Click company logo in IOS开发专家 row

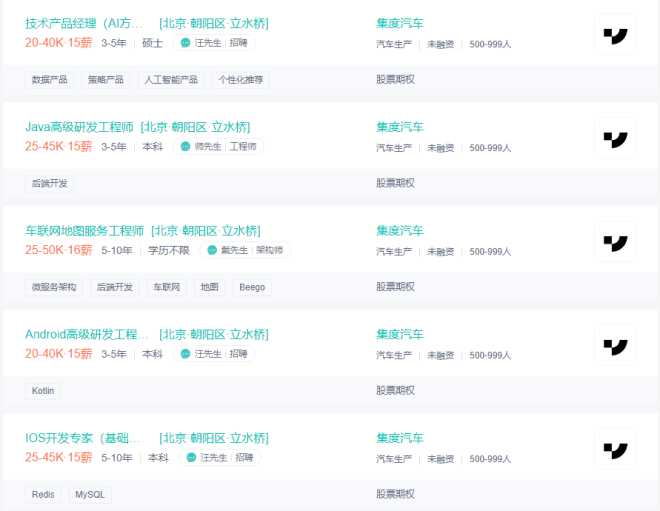point(615,449)
